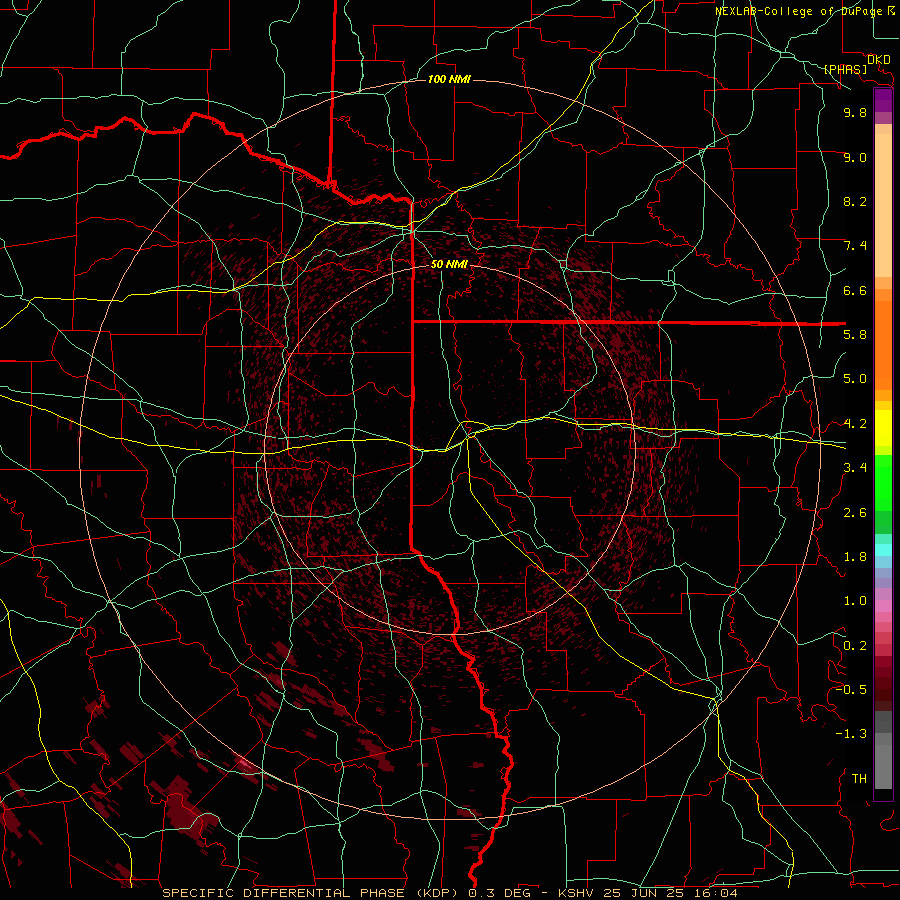Click the -0.5 value on color scale
The height and width of the screenshot is (900, 900).
click(x=851, y=690)
